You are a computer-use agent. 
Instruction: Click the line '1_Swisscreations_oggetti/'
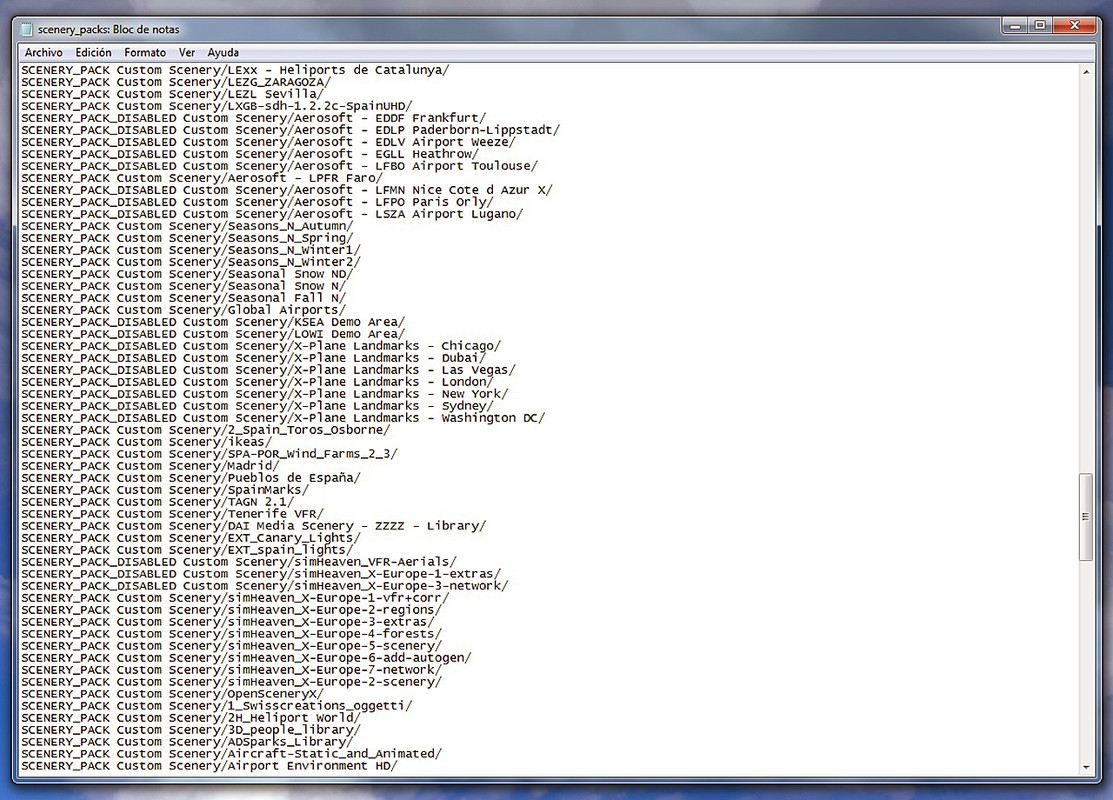click(x=216, y=706)
